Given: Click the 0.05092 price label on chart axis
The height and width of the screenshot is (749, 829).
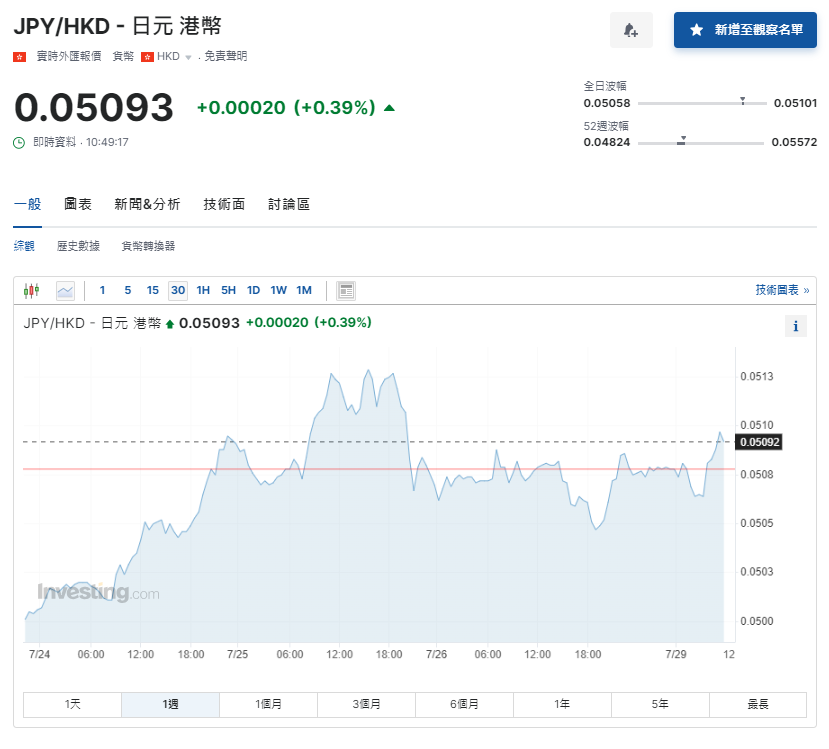Looking at the screenshot, I should pos(759,441).
